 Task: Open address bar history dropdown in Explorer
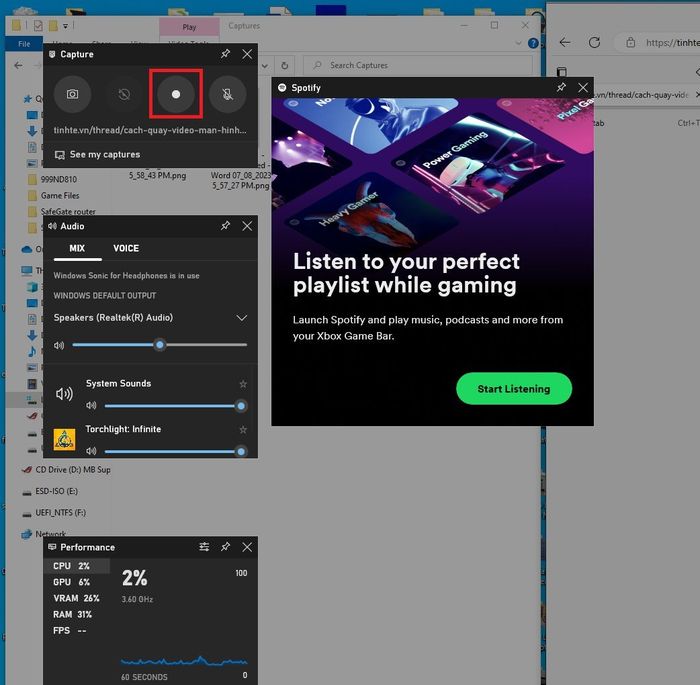(x=265, y=66)
